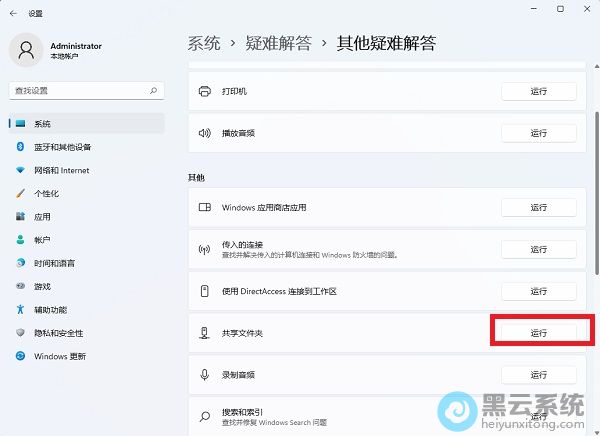600x436 pixels.
Task: Run the Playing Audio troubleshooter
Action: pyautogui.click(x=538, y=132)
